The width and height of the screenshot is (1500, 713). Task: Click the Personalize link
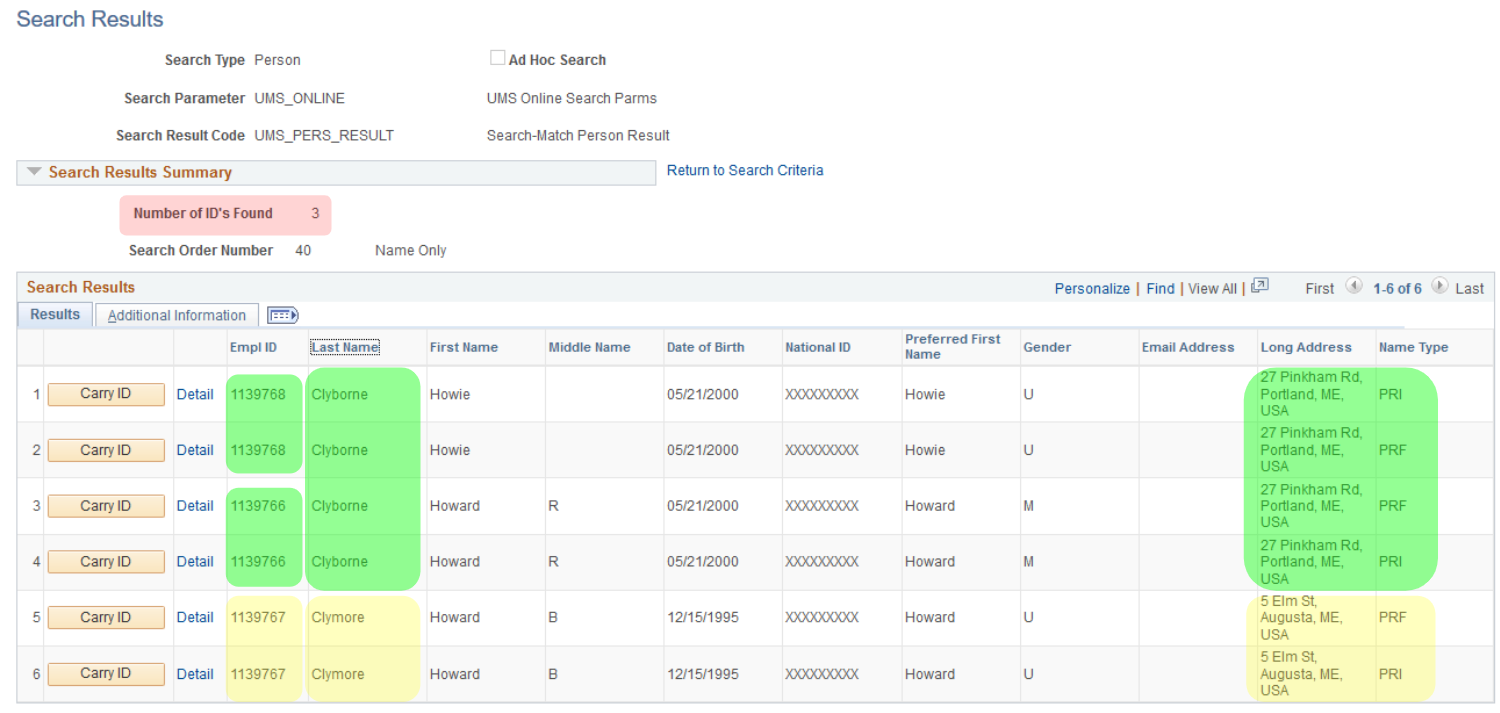(x=1092, y=288)
